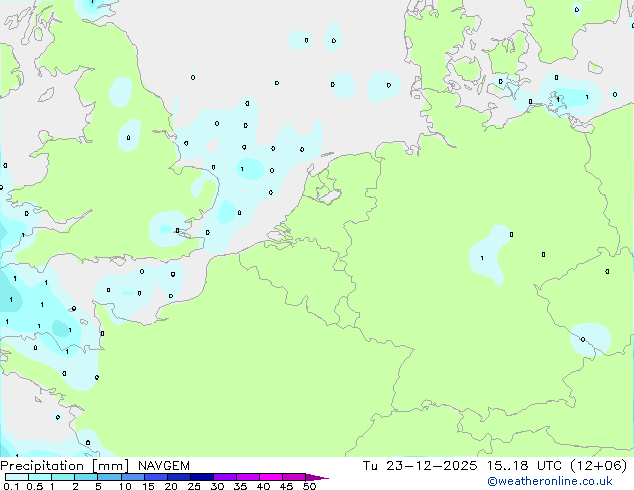Click the 'Tu 23-12-2025' date text
The width and height of the screenshot is (634, 490).
(420, 466)
